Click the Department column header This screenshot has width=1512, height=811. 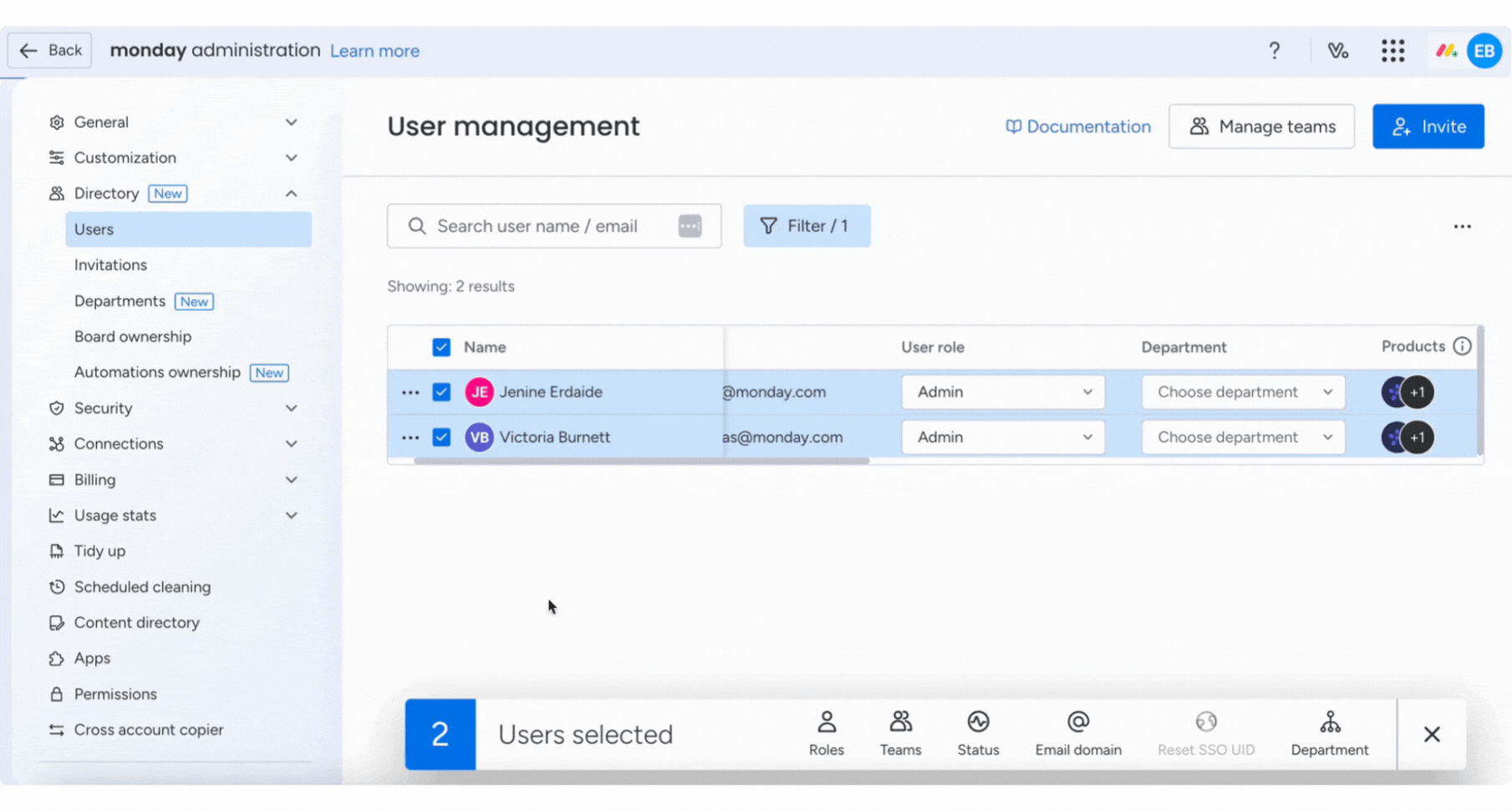pos(1184,347)
